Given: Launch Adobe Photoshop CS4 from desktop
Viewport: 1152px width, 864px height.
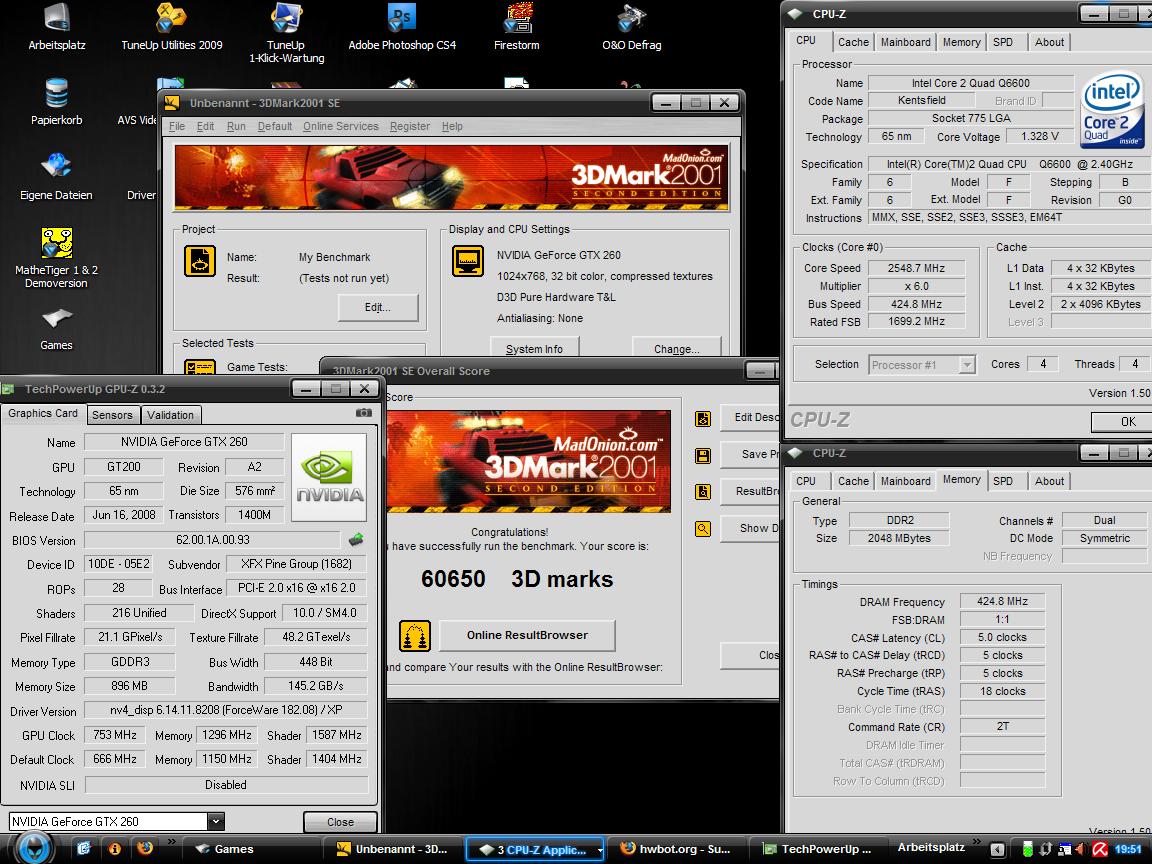Looking at the screenshot, I should click(401, 26).
